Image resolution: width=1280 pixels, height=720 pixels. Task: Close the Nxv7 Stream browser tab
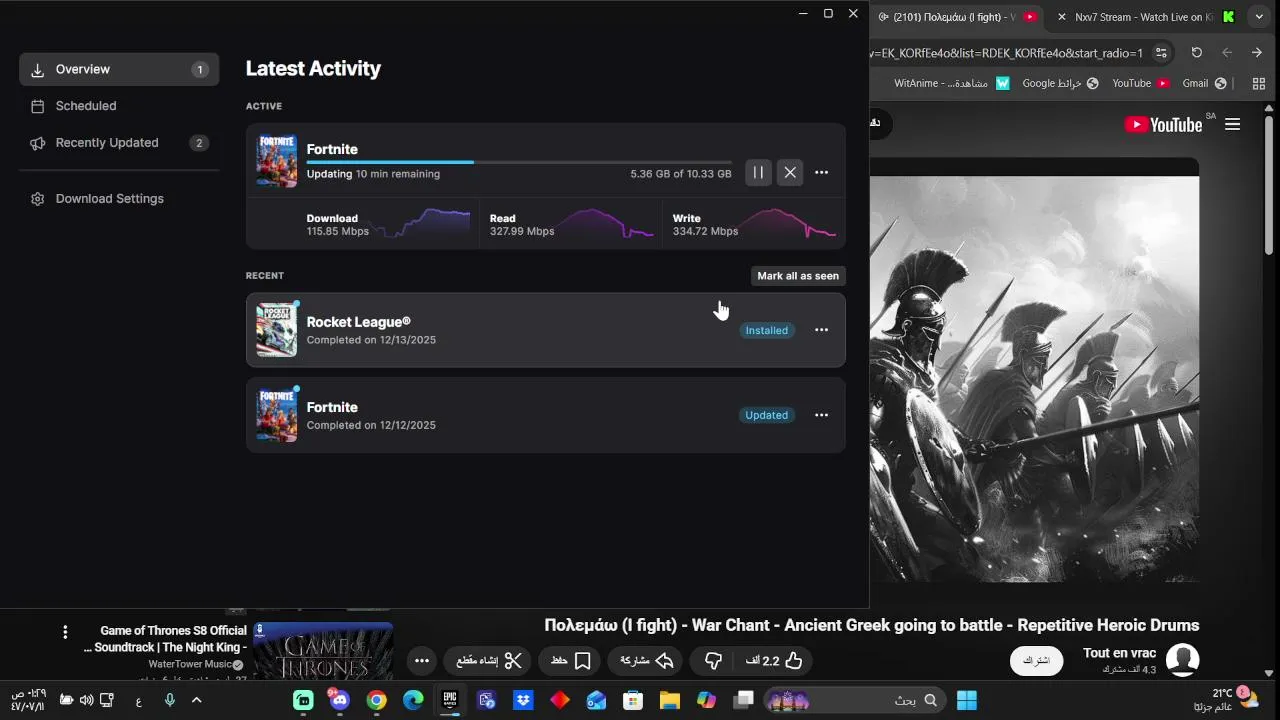(1062, 17)
